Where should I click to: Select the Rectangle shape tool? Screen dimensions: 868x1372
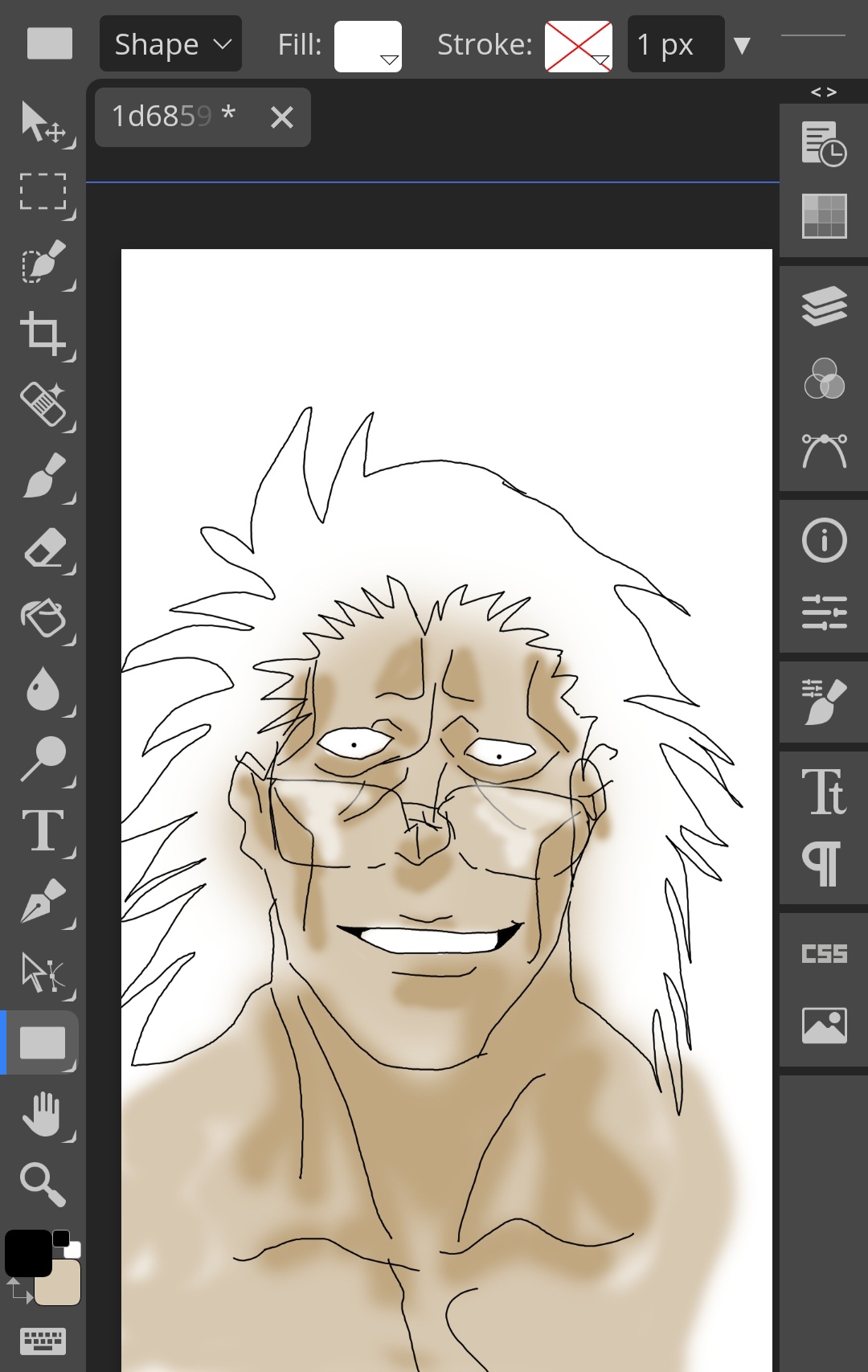click(x=42, y=1042)
